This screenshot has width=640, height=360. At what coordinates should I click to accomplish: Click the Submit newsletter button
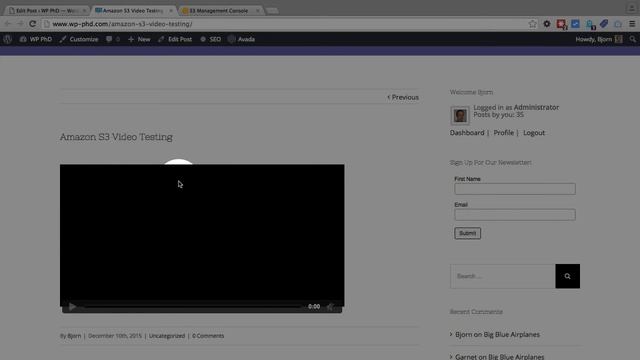point(467,233)
